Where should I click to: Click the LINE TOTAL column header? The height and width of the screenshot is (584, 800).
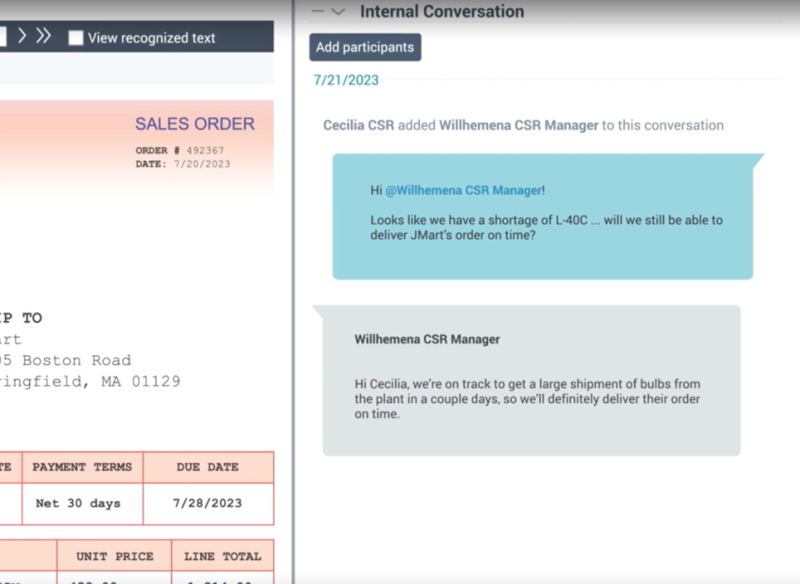coord(222,556)
